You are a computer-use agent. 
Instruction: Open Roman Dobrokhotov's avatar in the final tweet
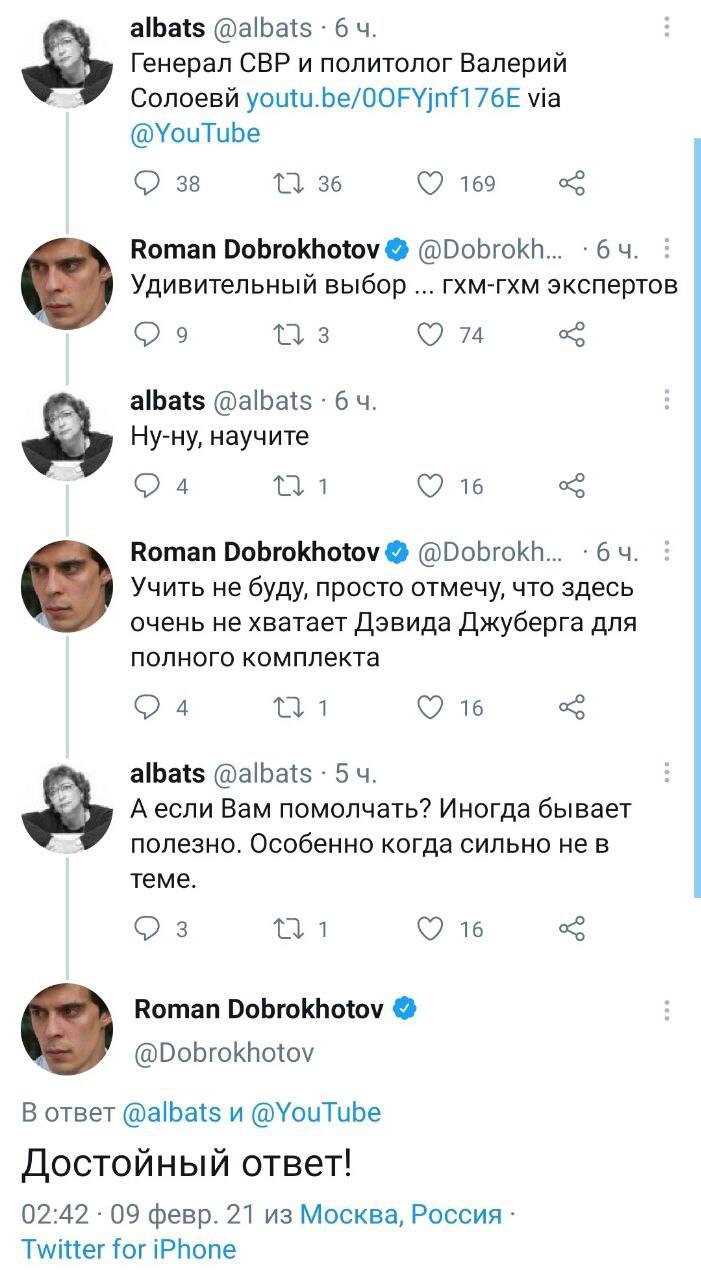67,1029
